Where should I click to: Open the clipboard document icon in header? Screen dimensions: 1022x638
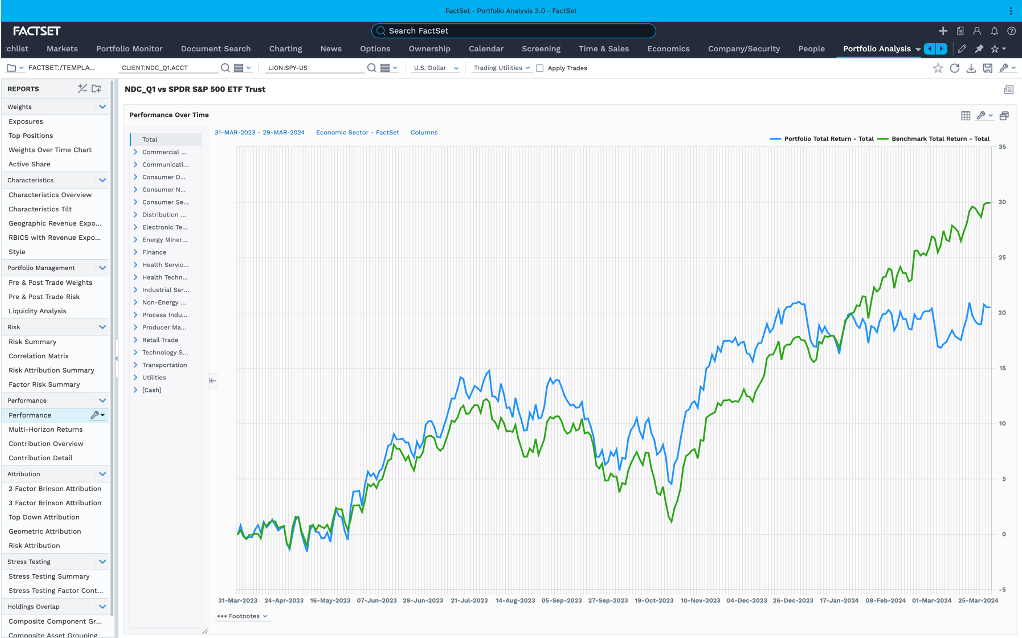point(960,31)
